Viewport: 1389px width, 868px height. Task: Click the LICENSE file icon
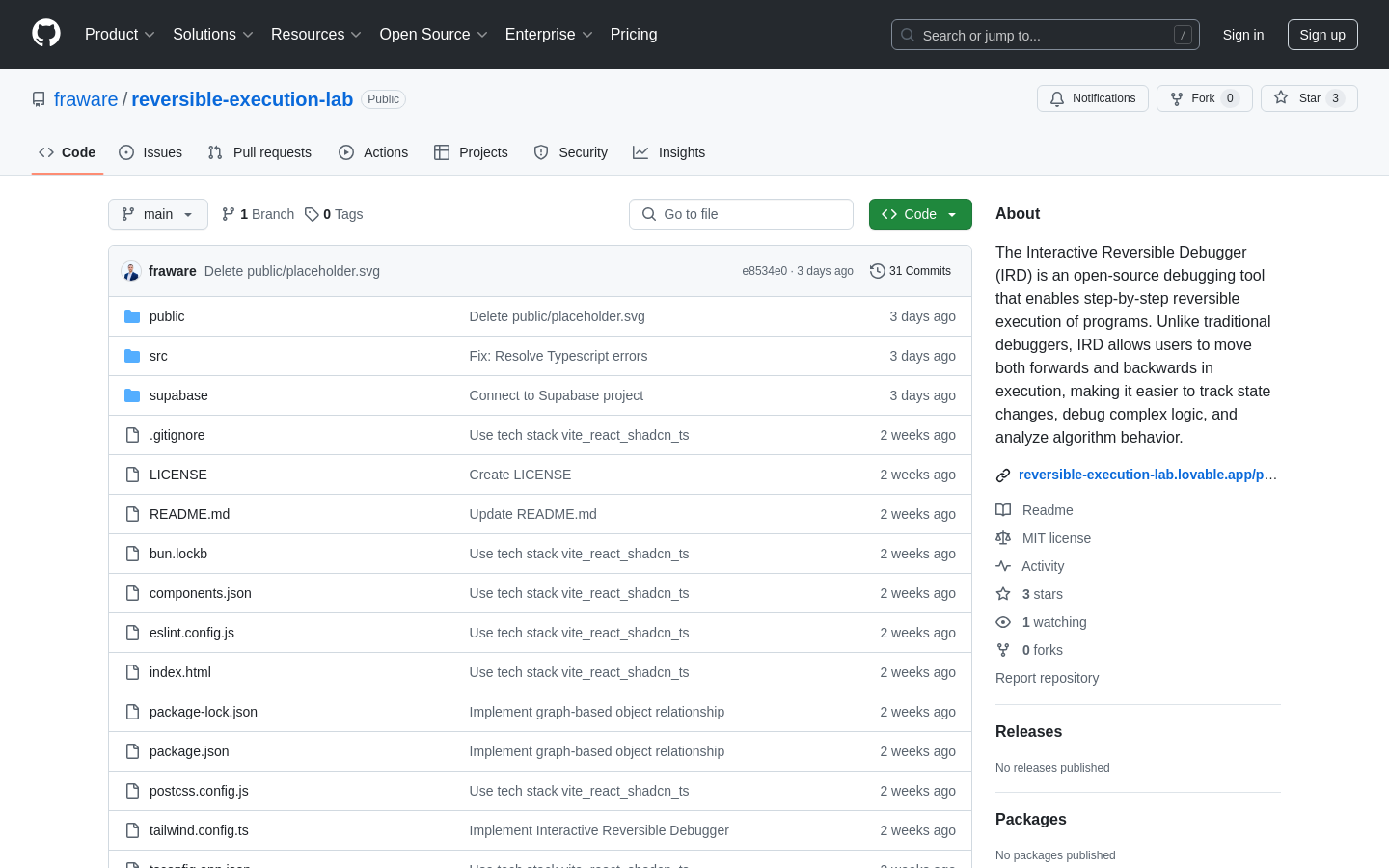point(132,475)
